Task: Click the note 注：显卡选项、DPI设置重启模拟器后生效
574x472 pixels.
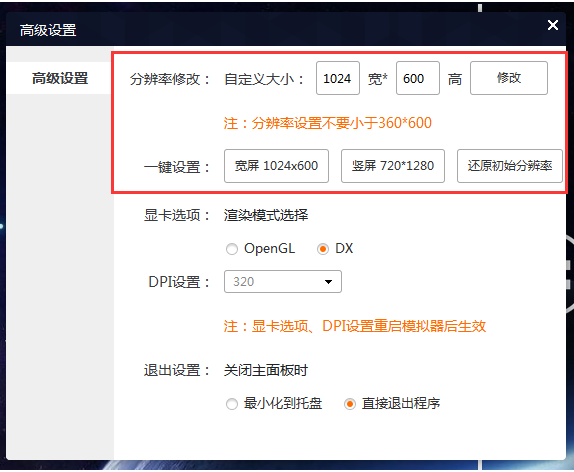Action: 355,326
